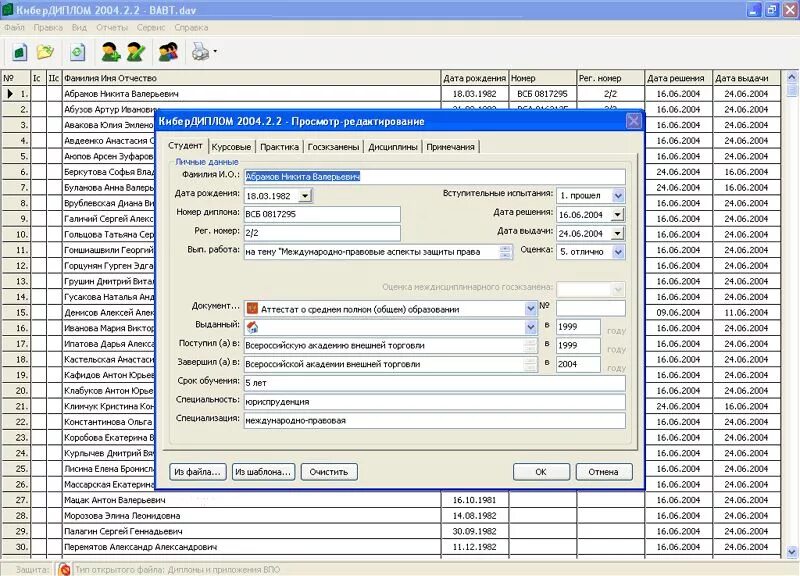Click the reload document toolbar icon
The height and width of the screenshot is (576, 800).
tap(78, 52)
